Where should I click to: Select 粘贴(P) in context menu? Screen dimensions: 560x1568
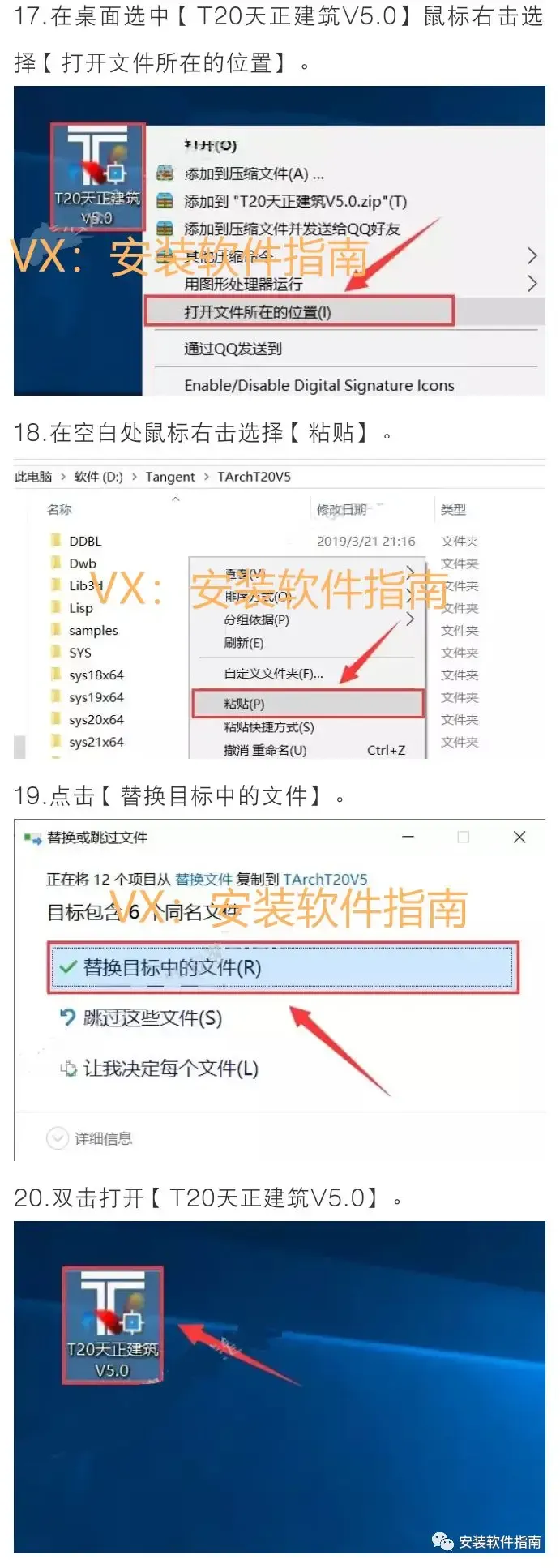point(308,704)
